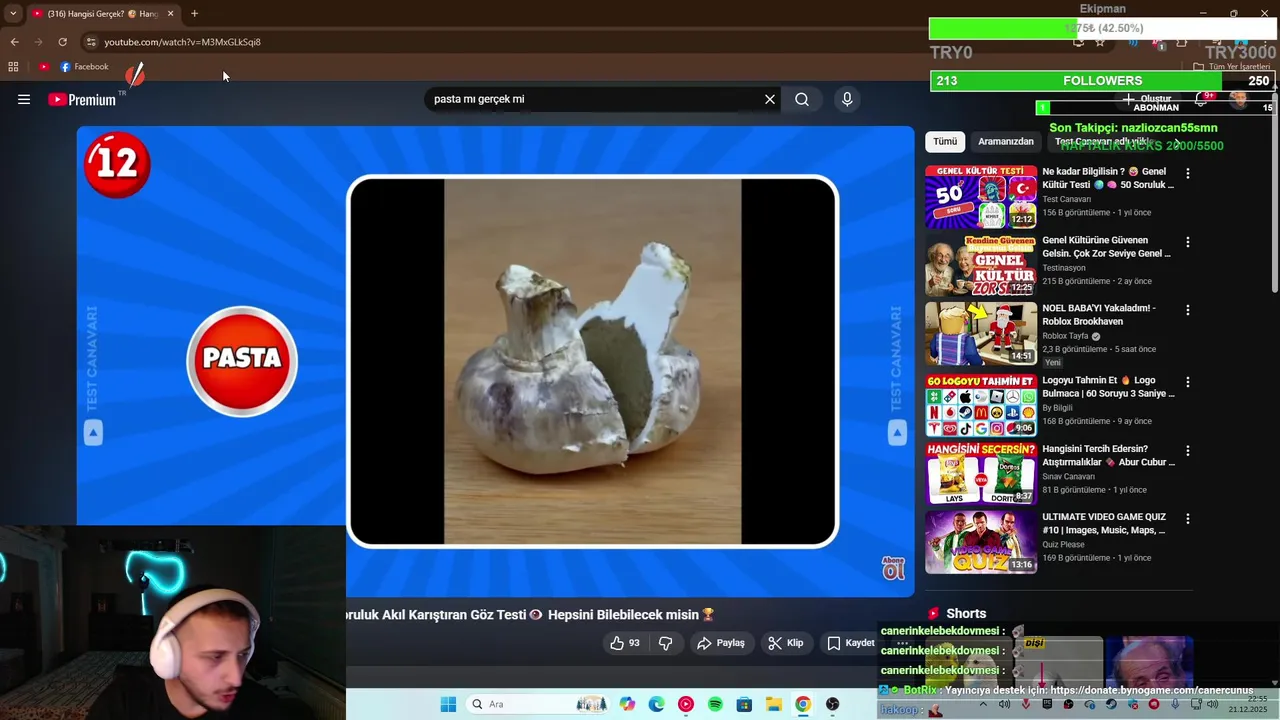Open a new browser tab

(194, 13)
